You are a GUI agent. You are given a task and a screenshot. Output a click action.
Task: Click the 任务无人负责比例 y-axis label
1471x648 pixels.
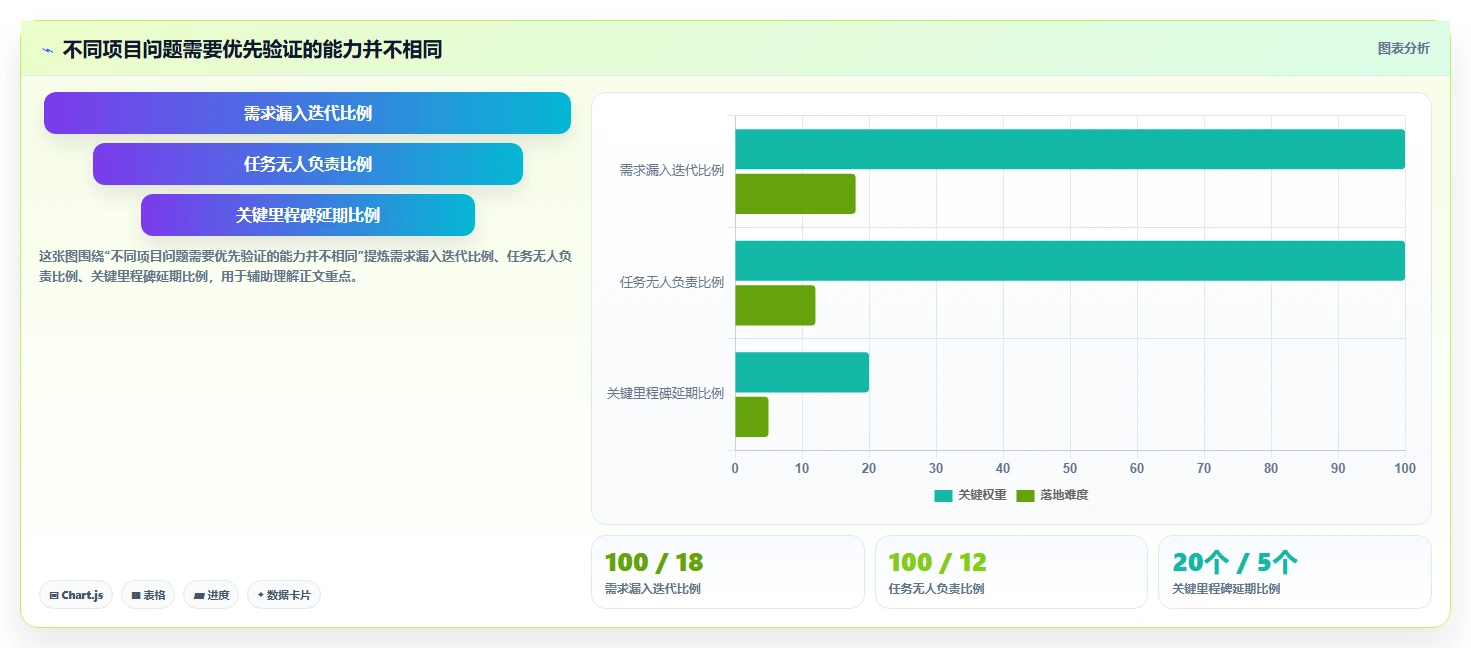coord(672,282)
